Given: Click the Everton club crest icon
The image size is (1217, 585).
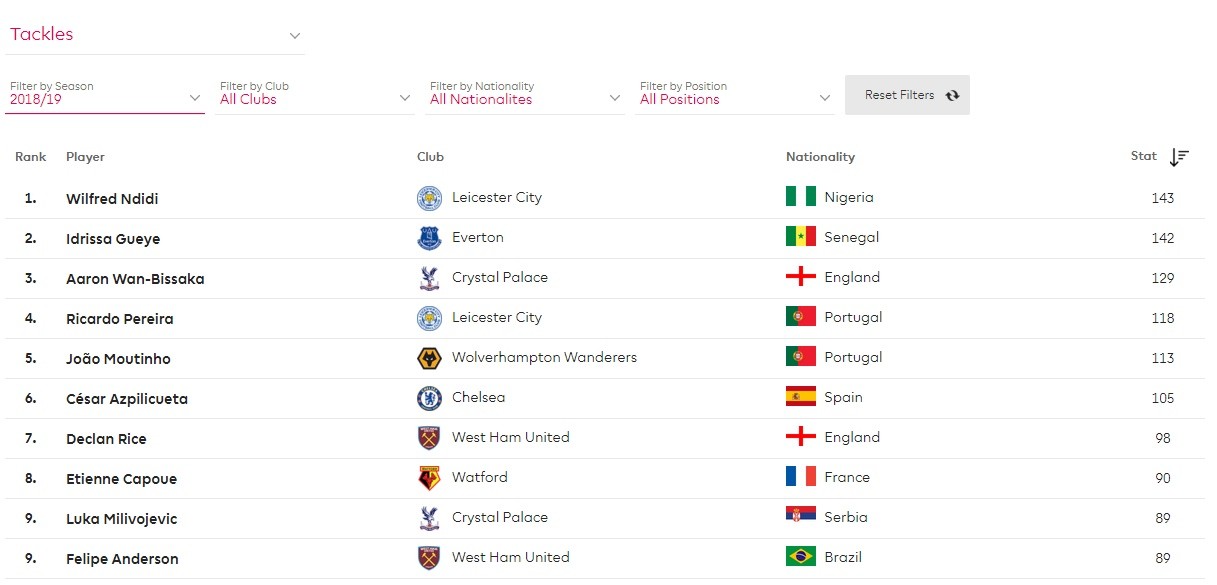Looking at the screenshot, I should tap(429, 238).
